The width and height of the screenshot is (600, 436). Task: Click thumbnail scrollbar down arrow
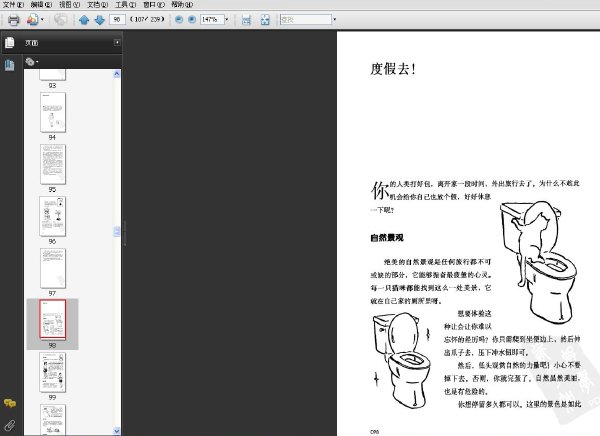pos(117,431)
